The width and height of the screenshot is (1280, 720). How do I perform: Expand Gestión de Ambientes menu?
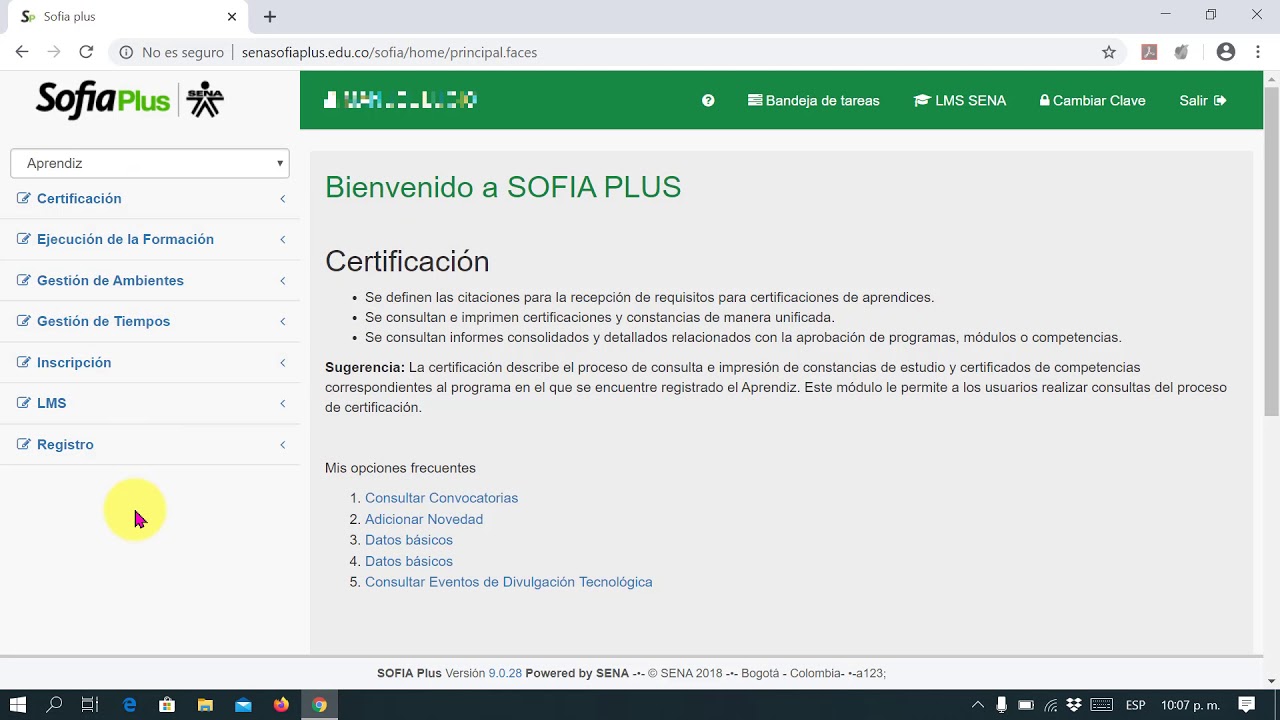tap(150, 280)
